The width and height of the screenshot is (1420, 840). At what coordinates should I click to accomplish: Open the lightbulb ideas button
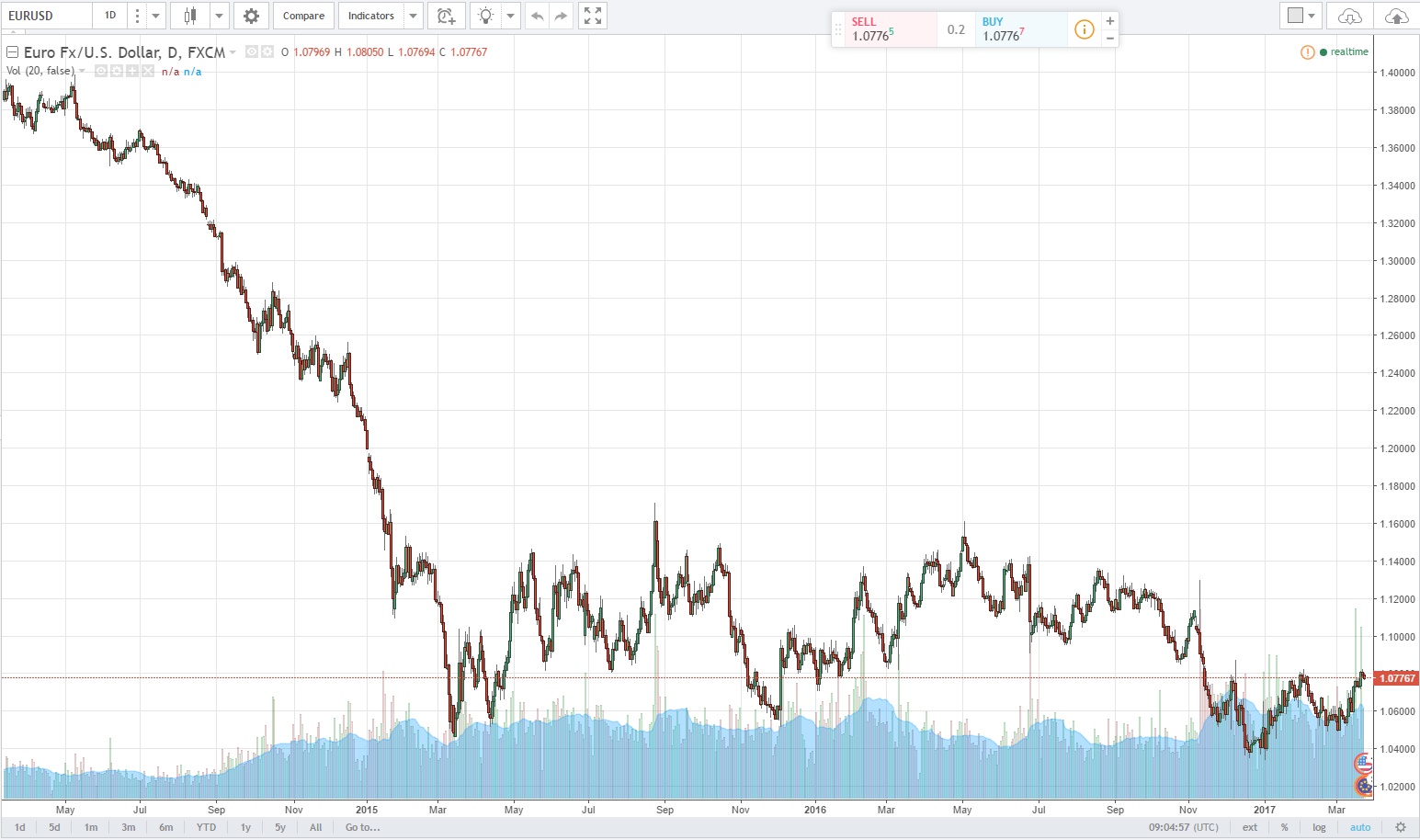coord(485,16)
